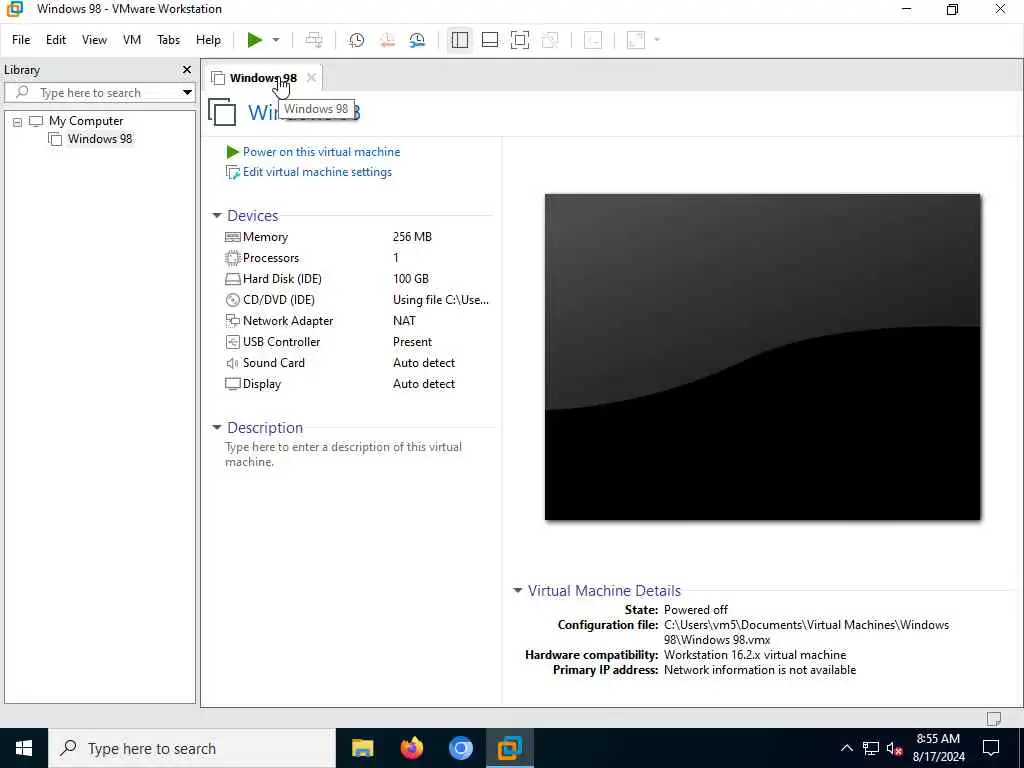Screen dimensions: 1024x768
Task: Open the Help menu
Action: (208, 40)
